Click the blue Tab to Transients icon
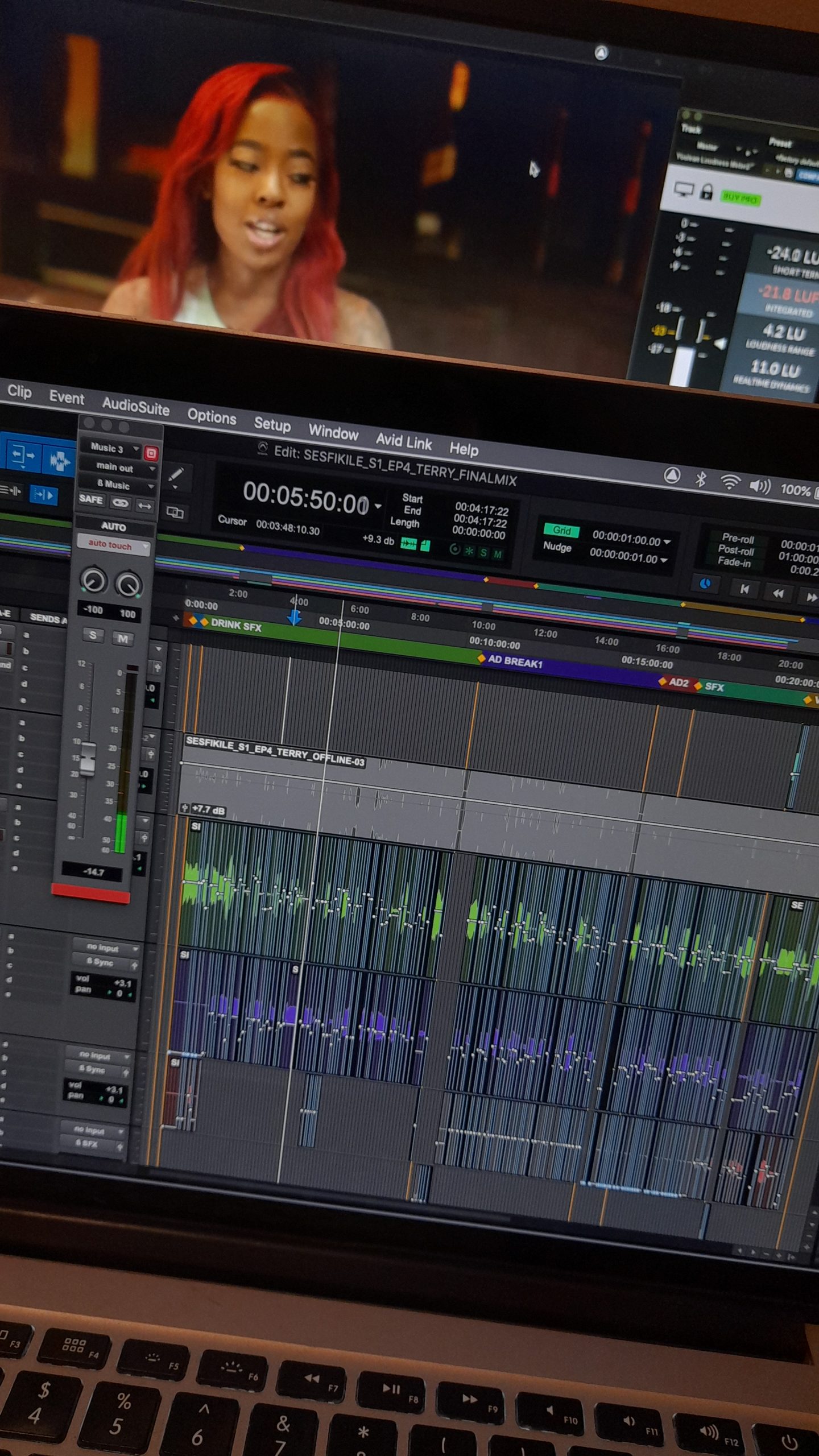The width and height of the screenshot is (819, 1456). tap(43, 495)
